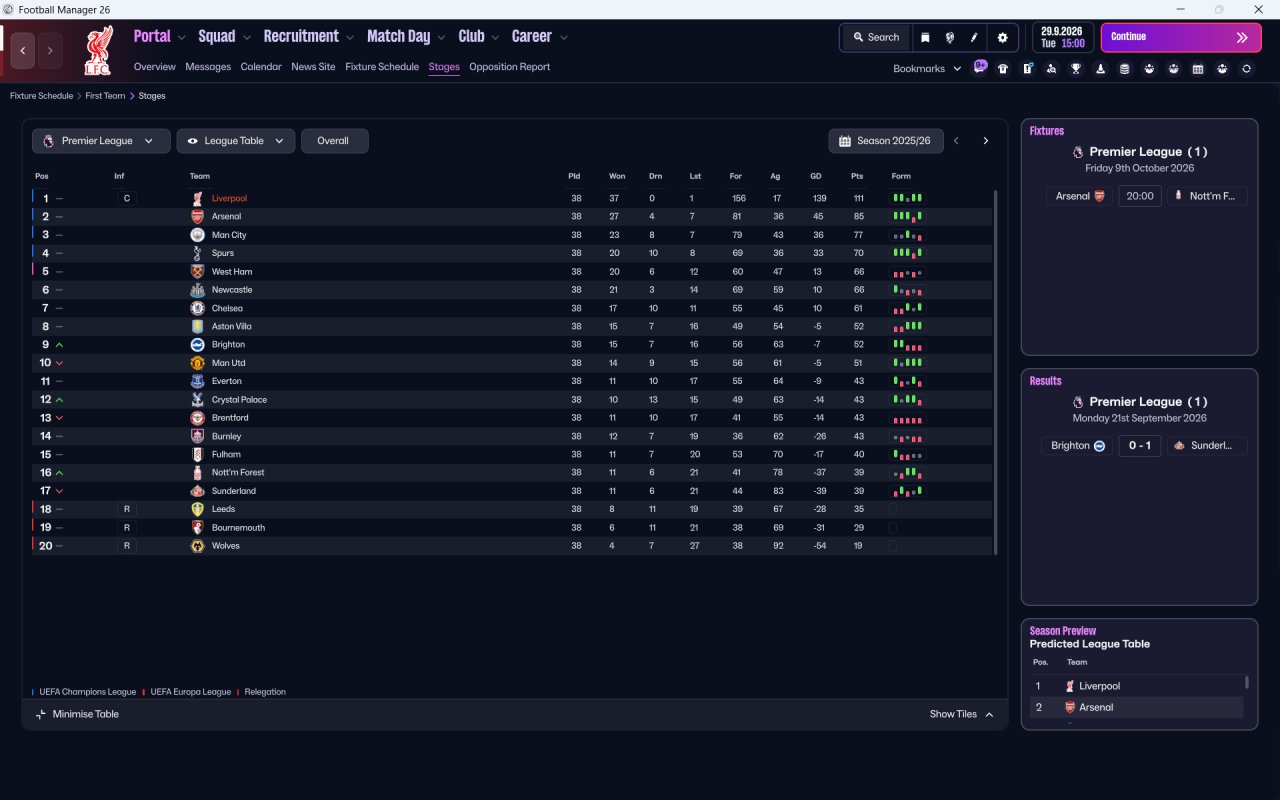
Task: Go to previous season with left chevron
Action: click(x=956, y=141)
